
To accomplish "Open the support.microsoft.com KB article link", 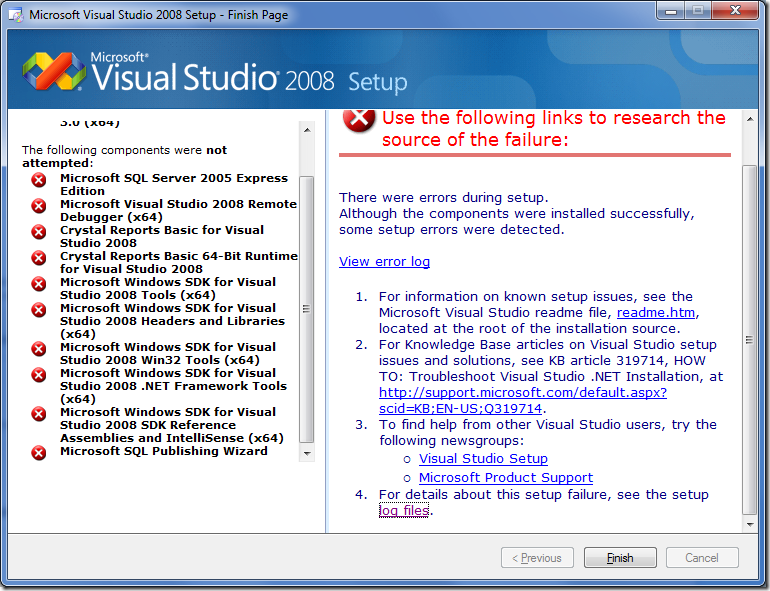I will point(522,400).
